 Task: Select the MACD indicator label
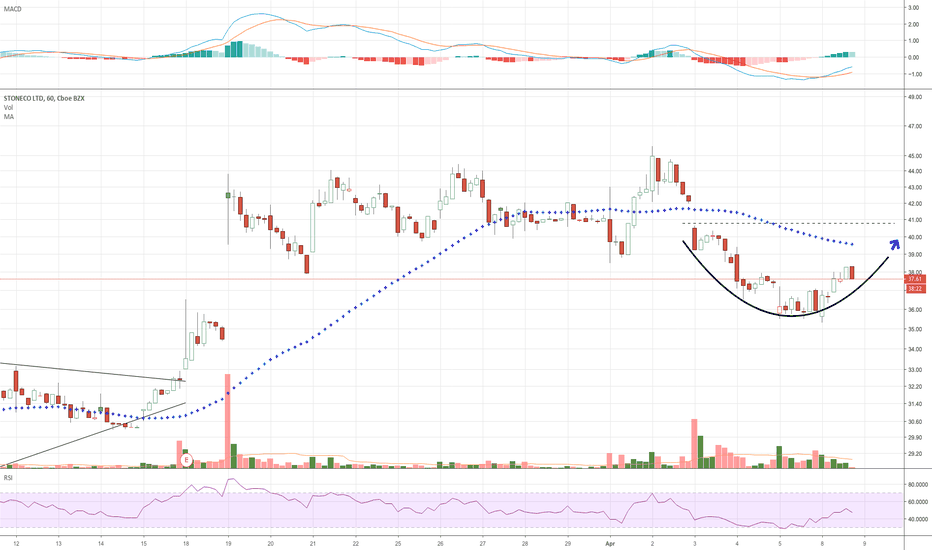12,9
